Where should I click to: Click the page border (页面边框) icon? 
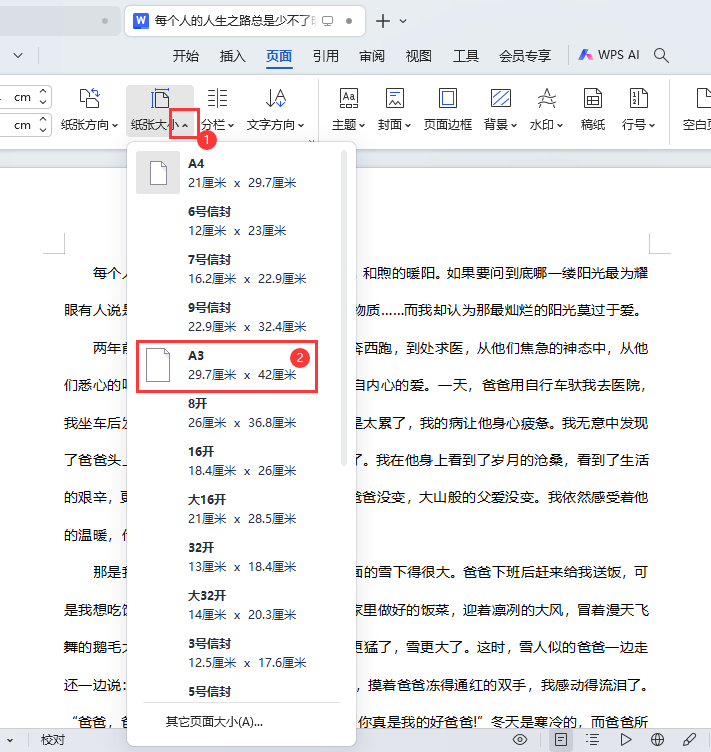(447, 98)
